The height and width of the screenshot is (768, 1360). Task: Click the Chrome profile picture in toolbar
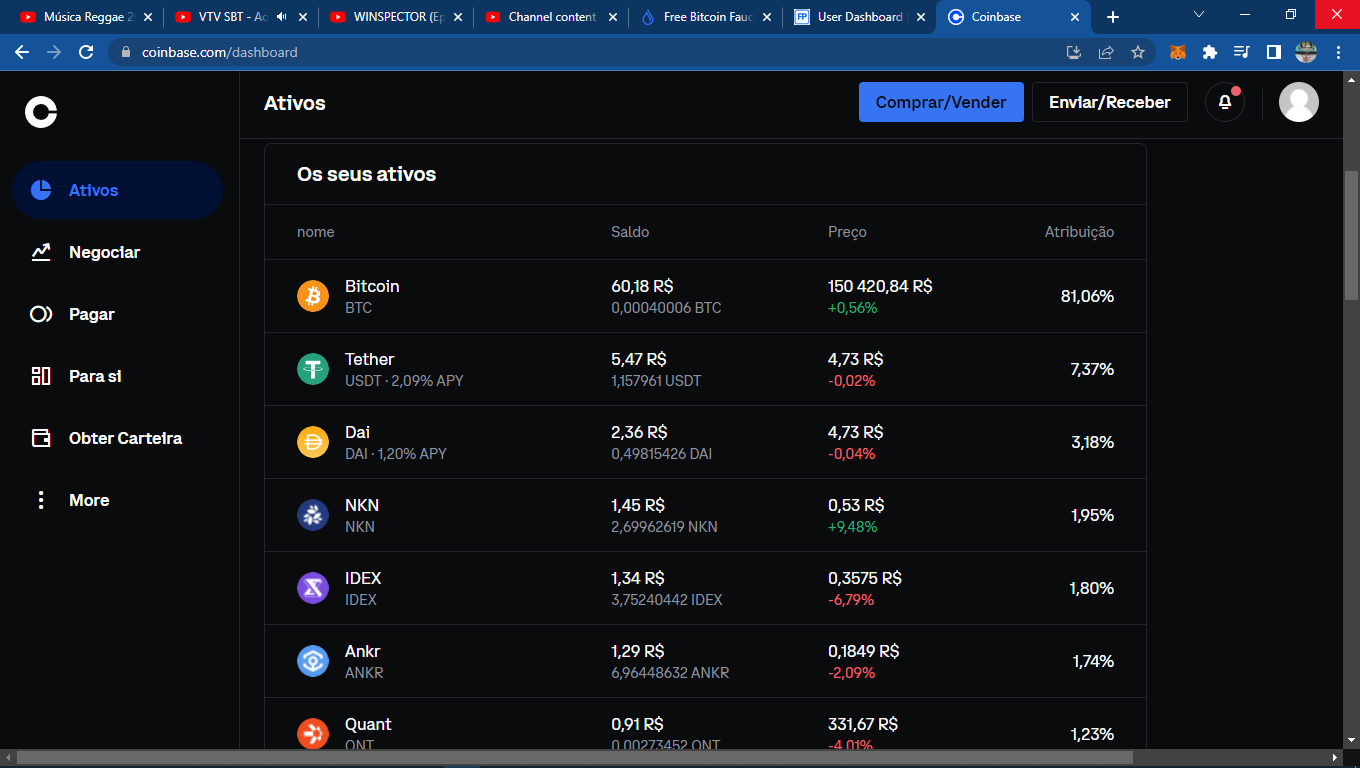coord(1306,52)
